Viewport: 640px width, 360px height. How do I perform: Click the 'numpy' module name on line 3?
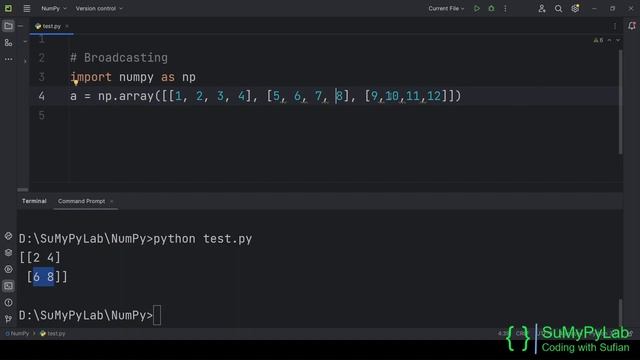click(136, 77)
